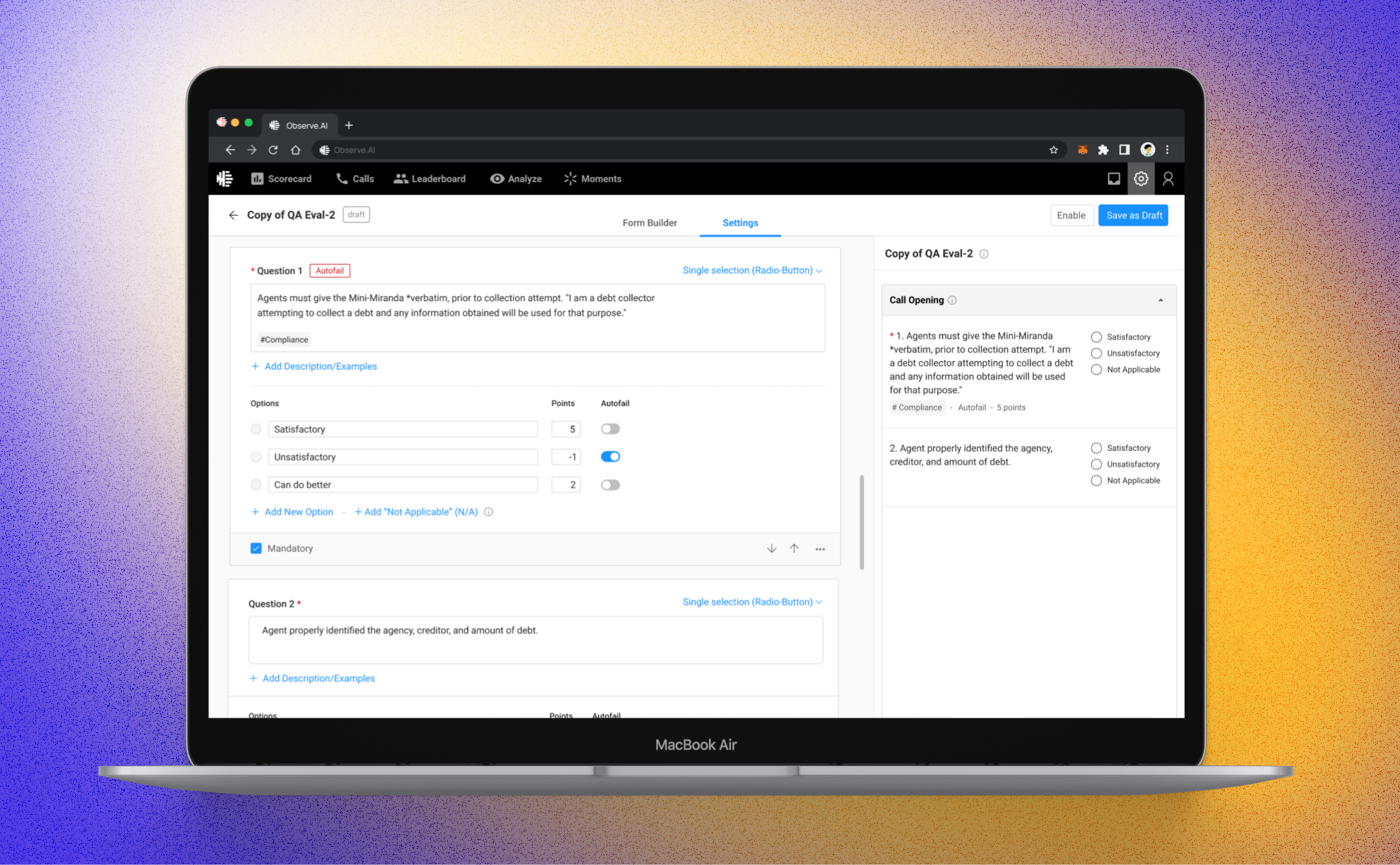Click the #Compliance tag in Question 1
Viewport: 1400px width, 865px height.
(x=284, y=339)
